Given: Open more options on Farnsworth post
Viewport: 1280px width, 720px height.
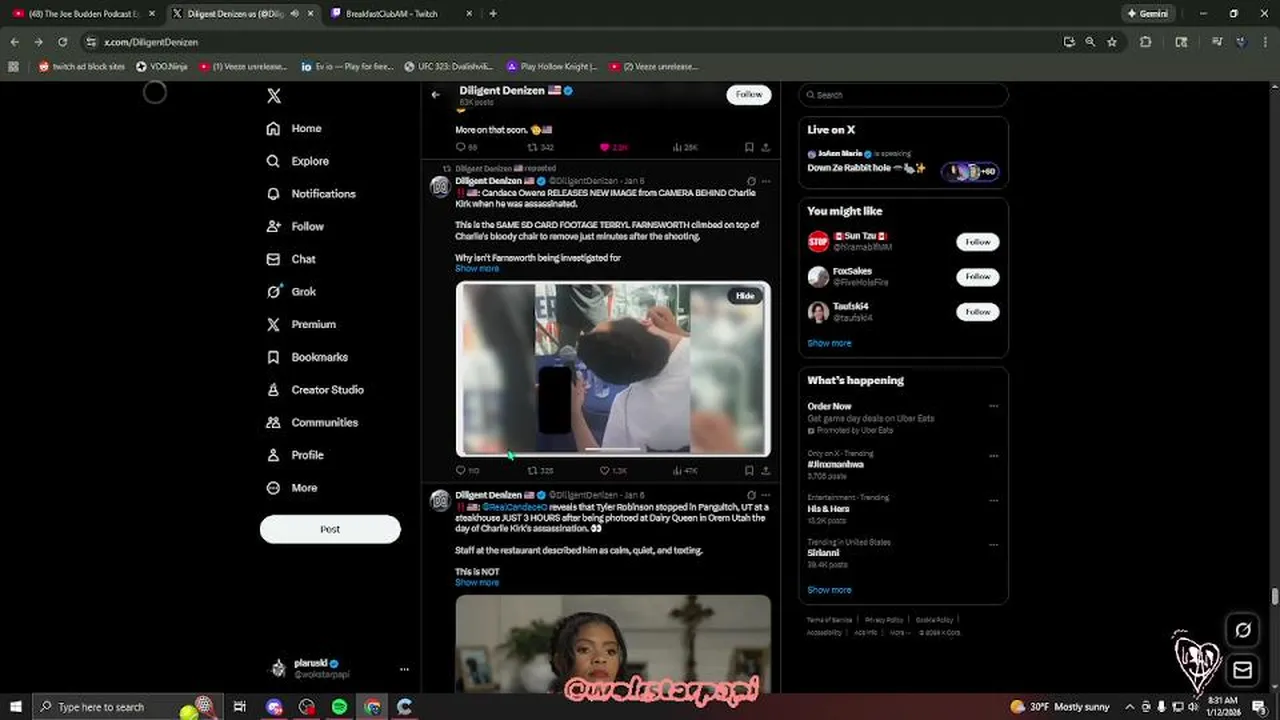Looking at the screenshot, I should 766,181.
